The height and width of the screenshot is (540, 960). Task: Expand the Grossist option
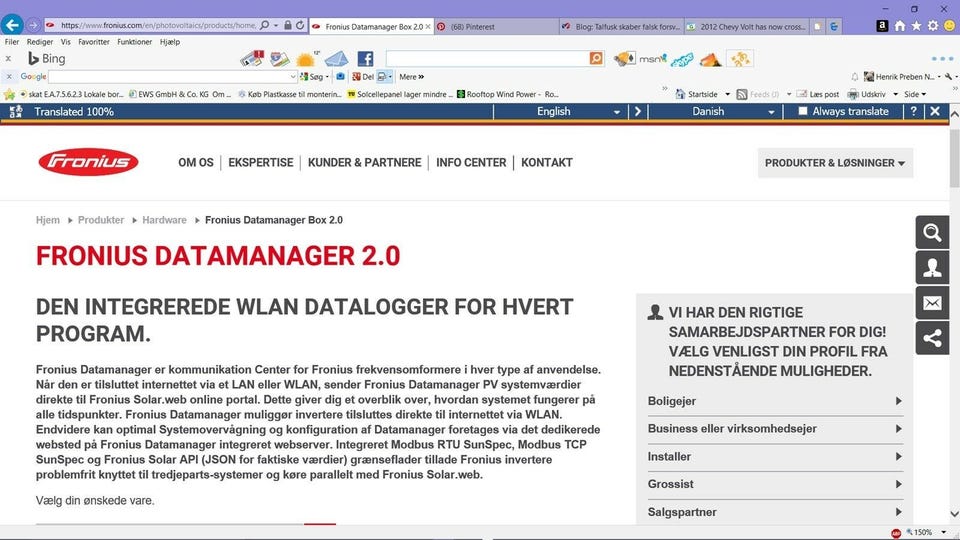(x=774, y=484)
